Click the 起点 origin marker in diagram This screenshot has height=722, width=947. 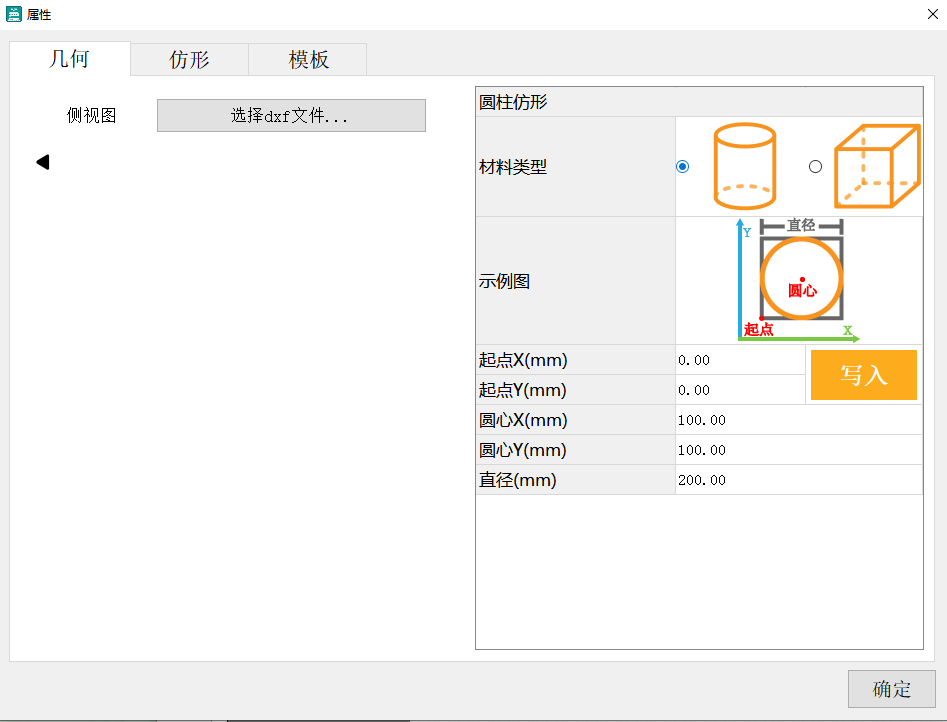coord(758,327)
